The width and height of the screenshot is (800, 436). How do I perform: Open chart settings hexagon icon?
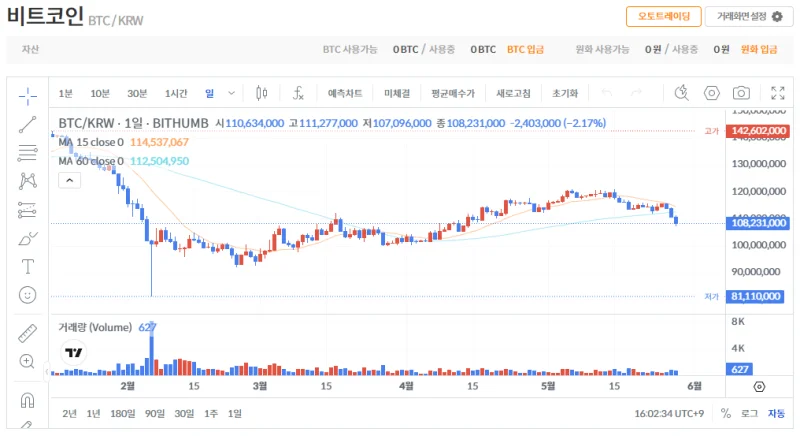coord(712,93)
